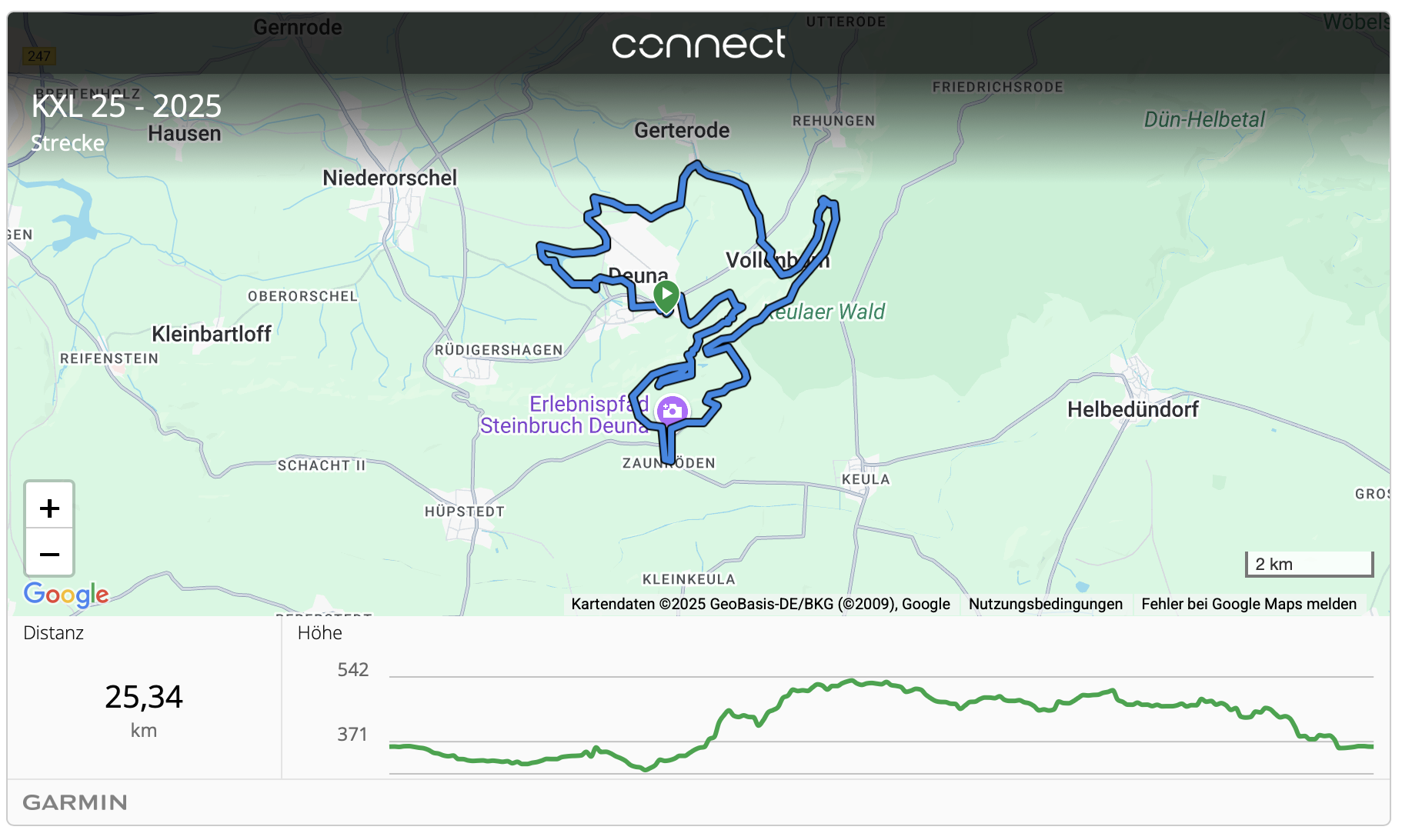Open the KXL 25 - 2025 course title
The width and height of the screenshot is (1402, 840).
126,105
